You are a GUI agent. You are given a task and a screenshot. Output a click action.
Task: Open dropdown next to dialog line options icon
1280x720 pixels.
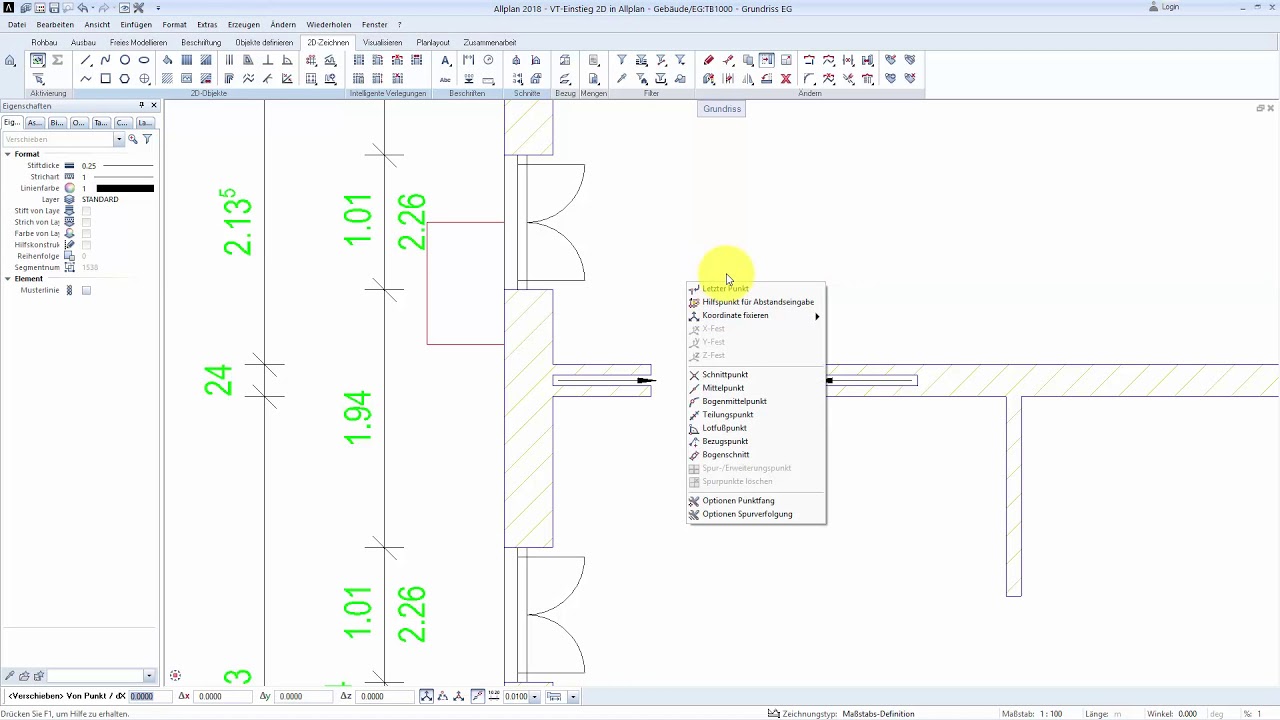573,697
